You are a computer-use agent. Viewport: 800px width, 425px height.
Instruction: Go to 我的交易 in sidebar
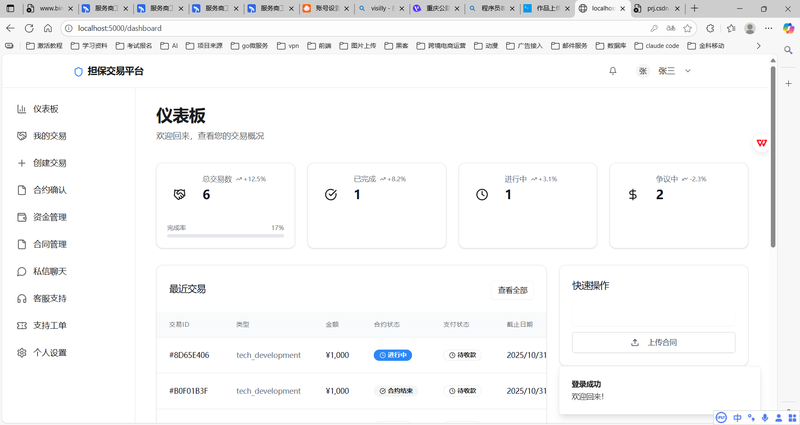pos(49,136)
